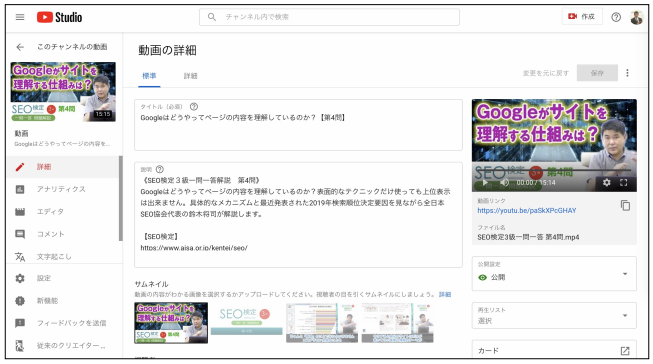Select the first Google thumbnail option
The width and height of the screenshot is (653, 364).
point(171,323)
